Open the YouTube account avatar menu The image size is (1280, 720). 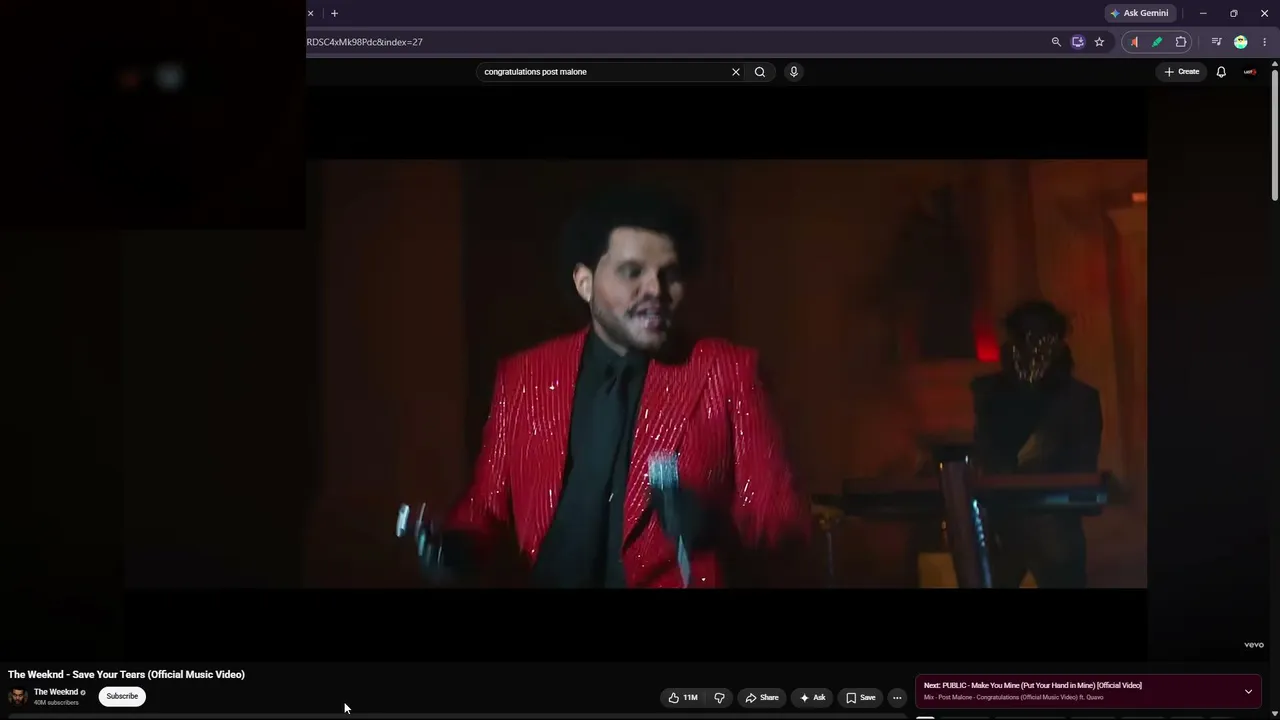point(1250,72)
